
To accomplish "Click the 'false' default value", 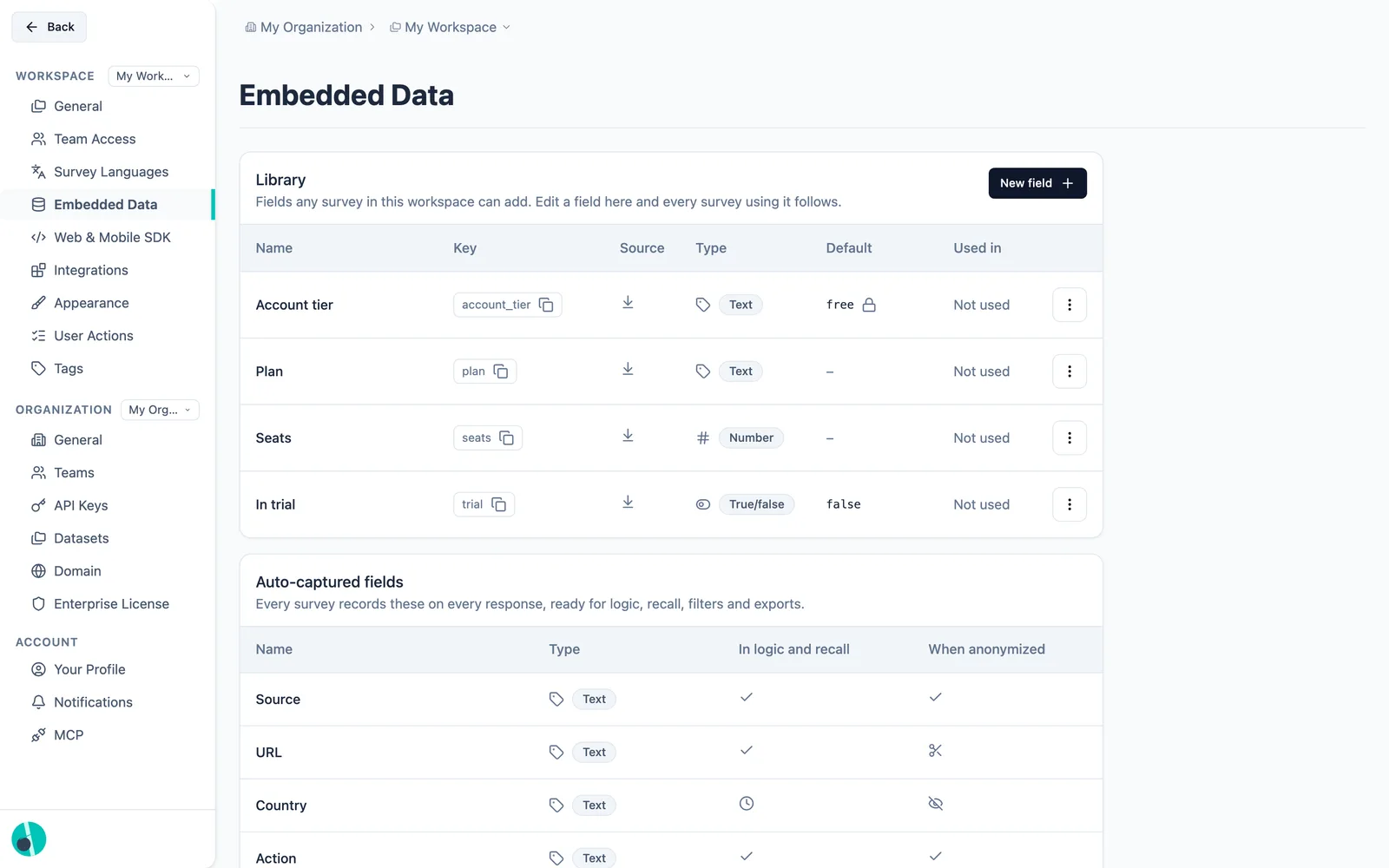I will (x=843, y=504).
